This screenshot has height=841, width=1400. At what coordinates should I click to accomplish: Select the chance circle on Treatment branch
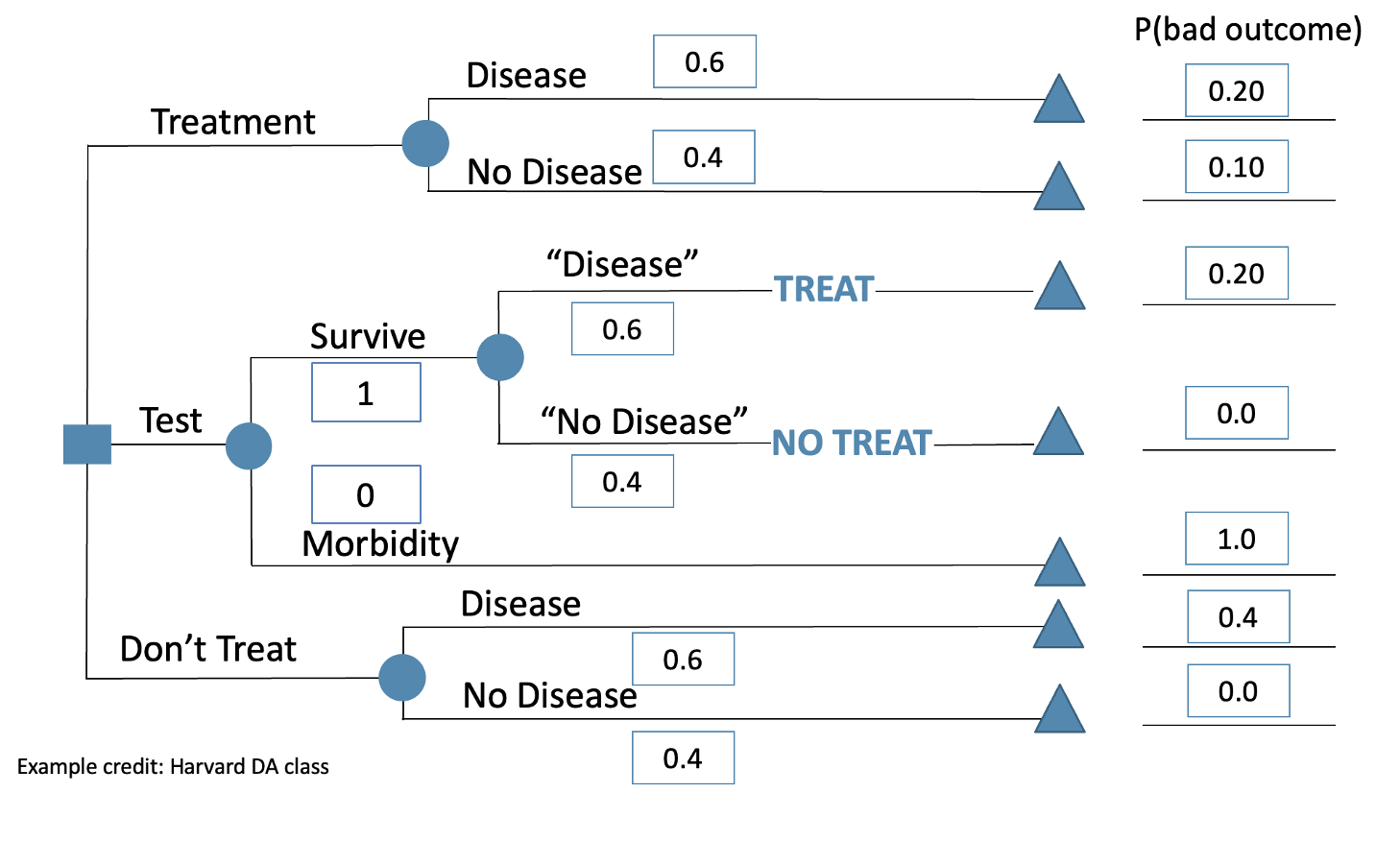coord(425,144)
